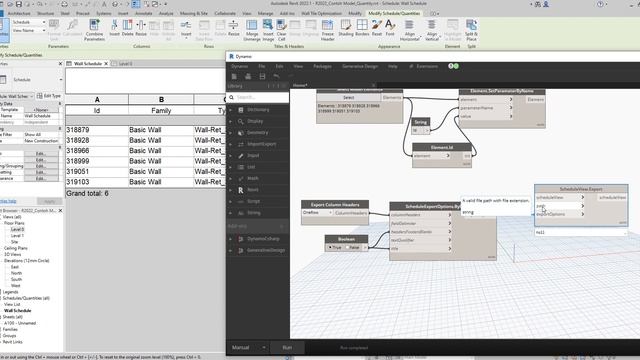Click the Columns Insert icon in Revit ribbon
The width and height of the screenshot is (640, 360).
click(114, 29)
